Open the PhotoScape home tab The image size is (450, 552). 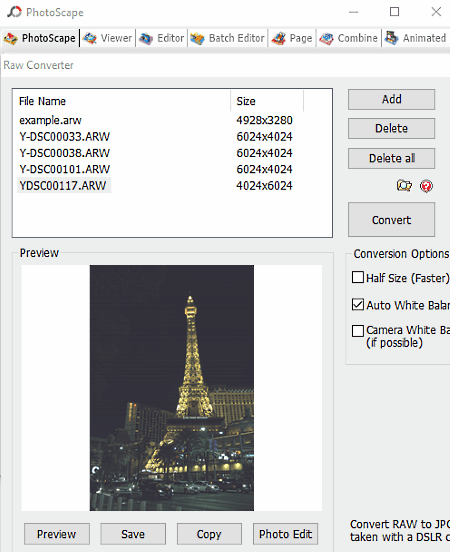pos(40,38)
